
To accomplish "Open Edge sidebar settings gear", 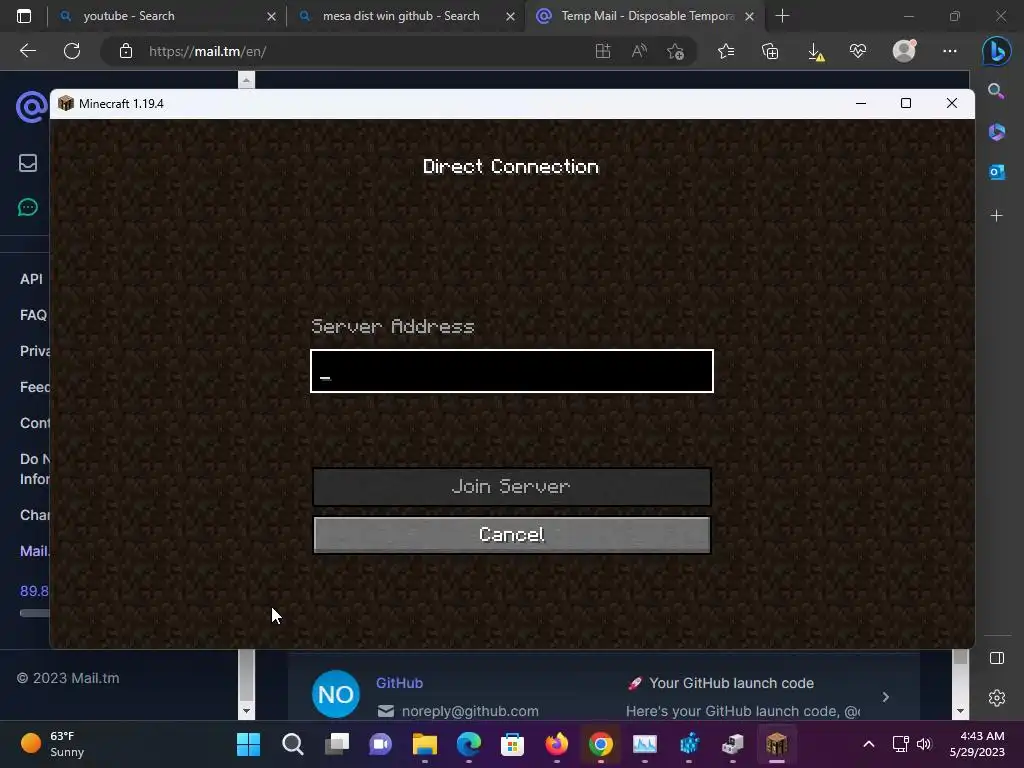I will point(997,698).
